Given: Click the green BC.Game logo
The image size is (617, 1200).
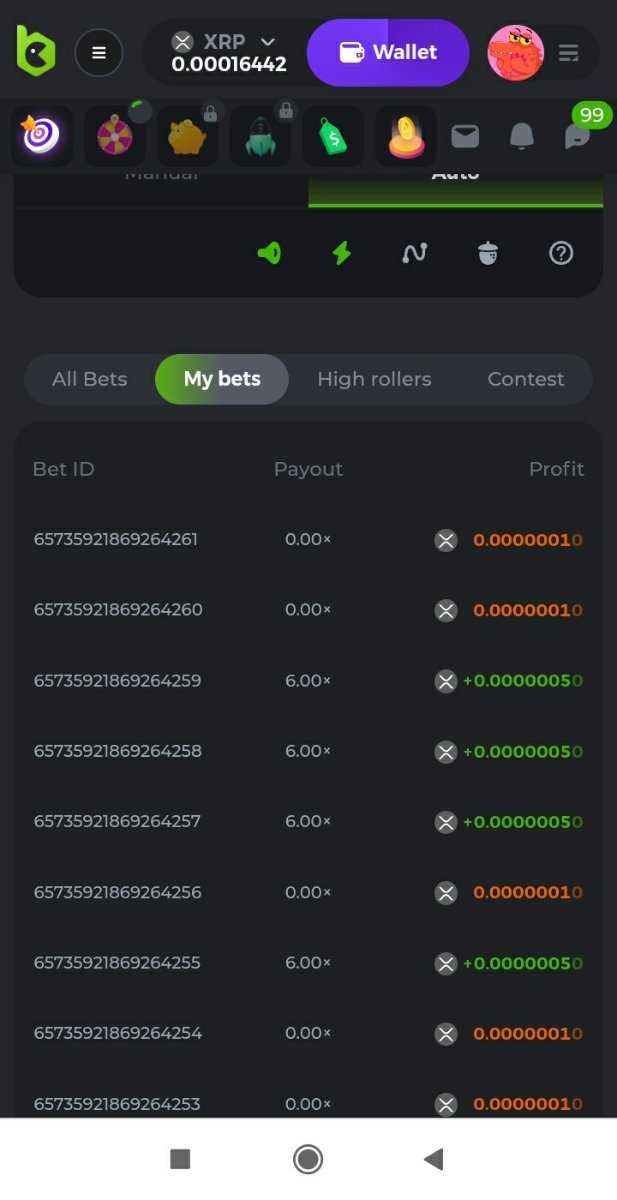Looking at the screenshot, I should coord(36,51).
